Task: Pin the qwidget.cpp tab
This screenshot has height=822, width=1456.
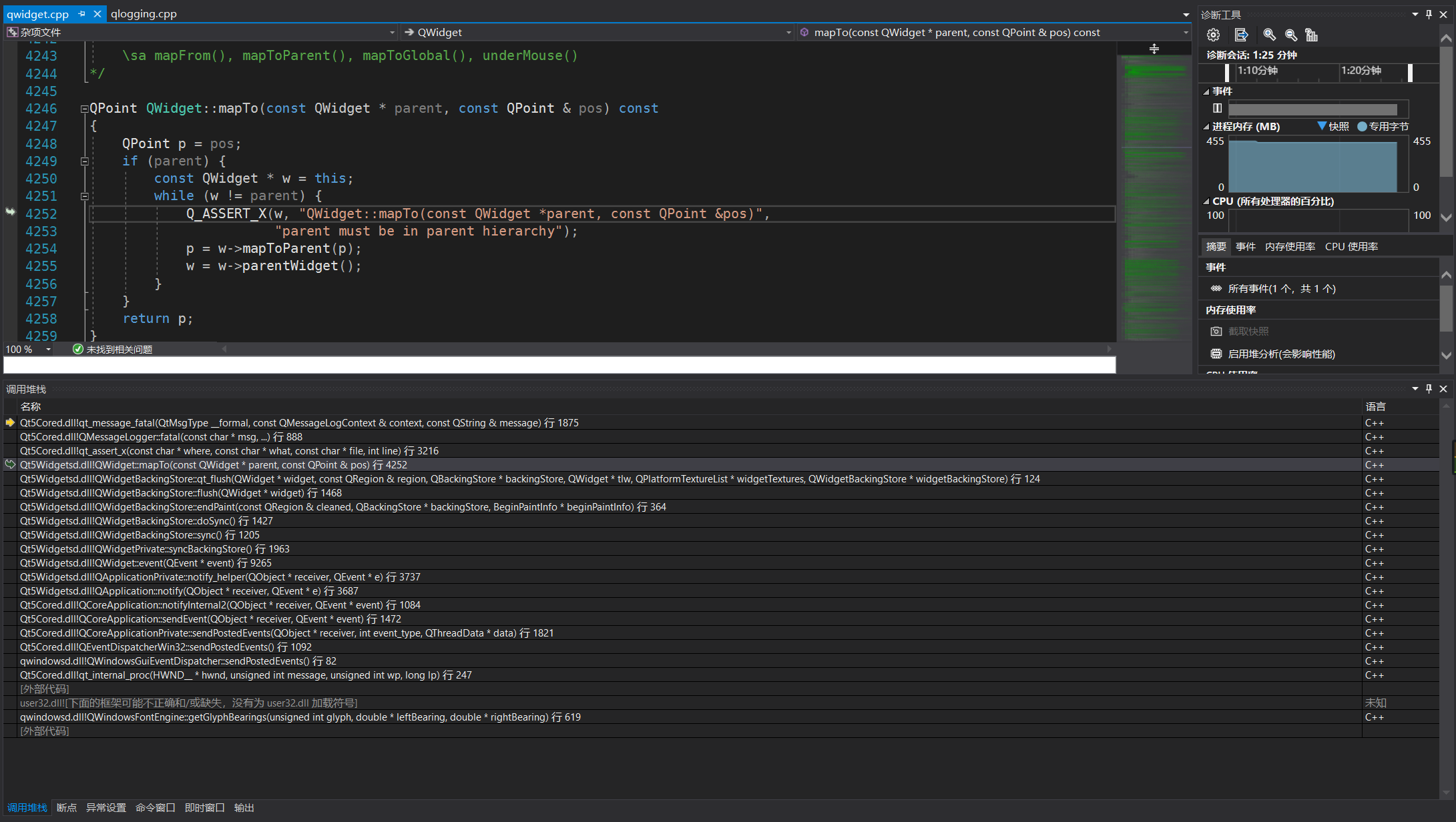Action: (82, 13)
